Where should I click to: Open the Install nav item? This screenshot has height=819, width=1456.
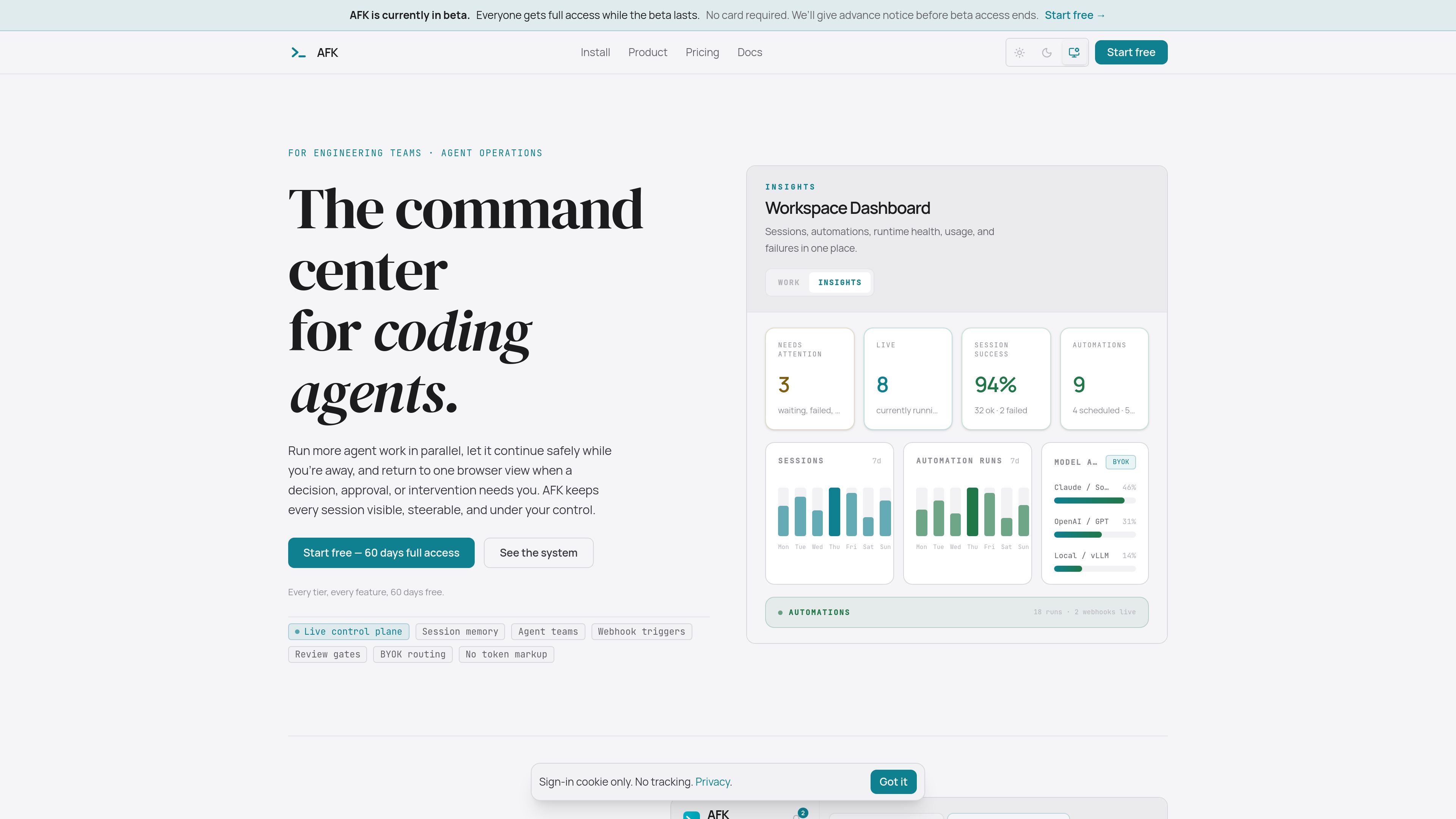595,53
